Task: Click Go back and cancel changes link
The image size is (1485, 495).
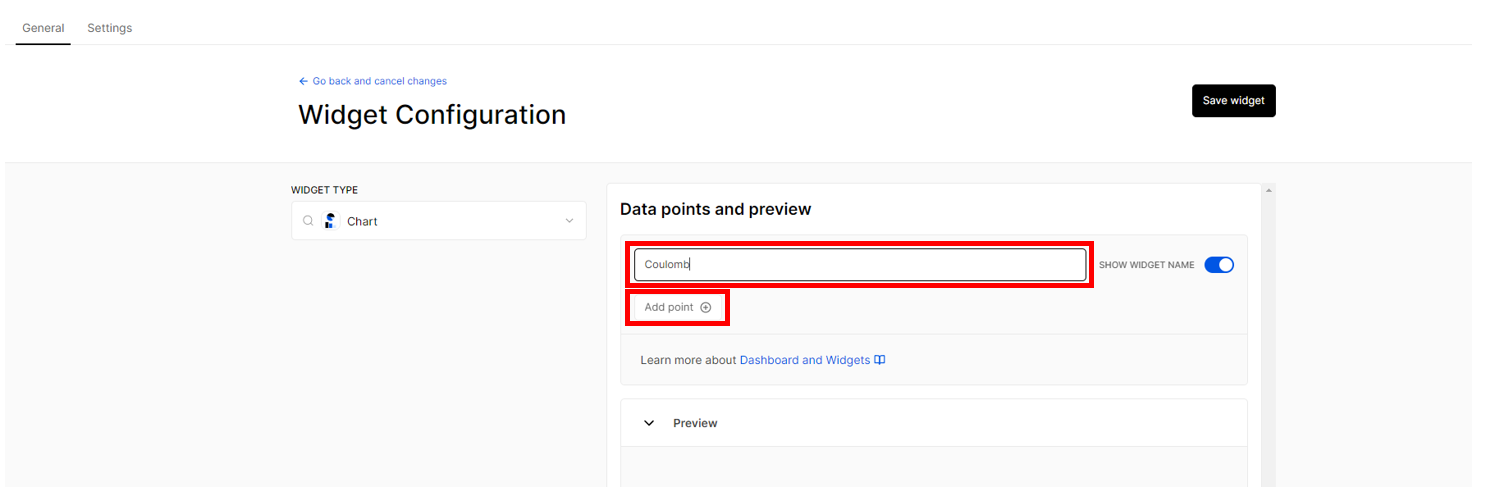Action: [x=380, y=81]
